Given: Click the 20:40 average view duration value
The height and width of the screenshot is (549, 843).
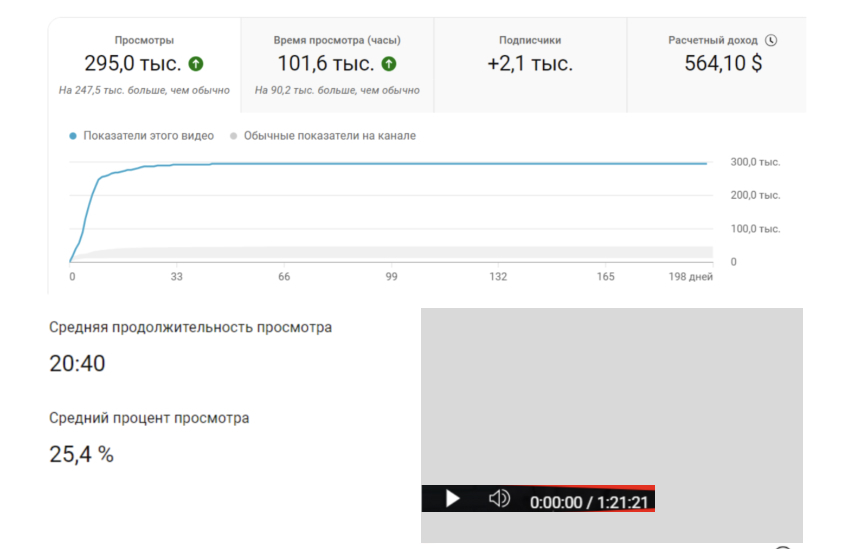Looking at the screenshot, I should 77,363.
